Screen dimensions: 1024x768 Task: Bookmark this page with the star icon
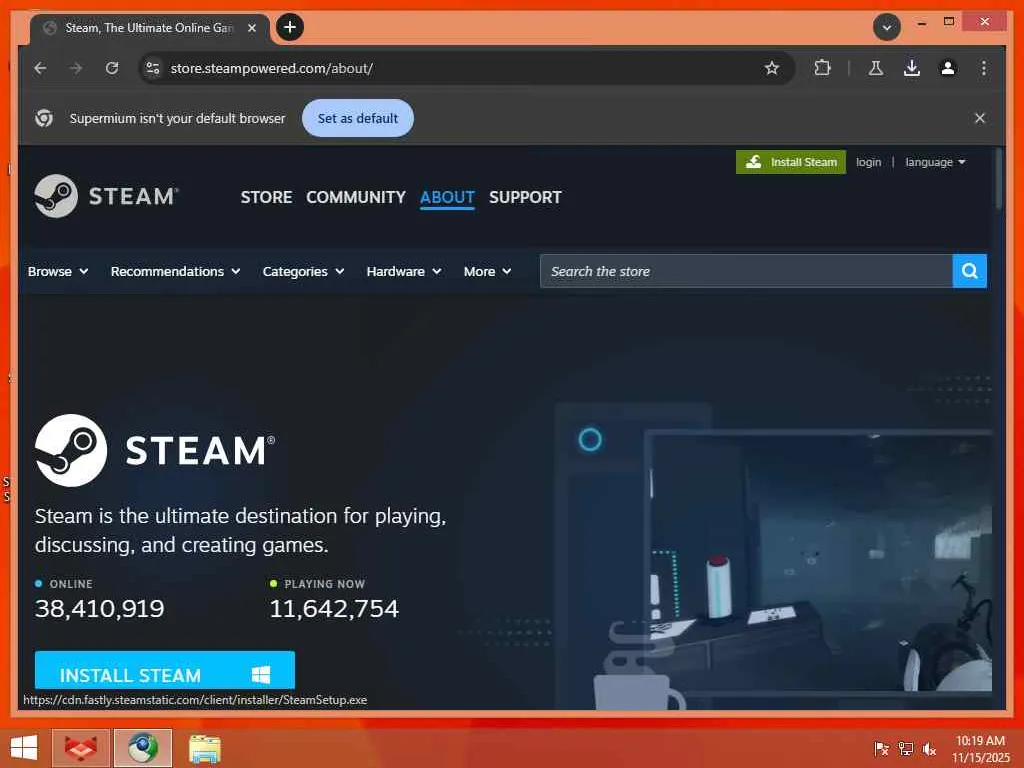[772, 68]
